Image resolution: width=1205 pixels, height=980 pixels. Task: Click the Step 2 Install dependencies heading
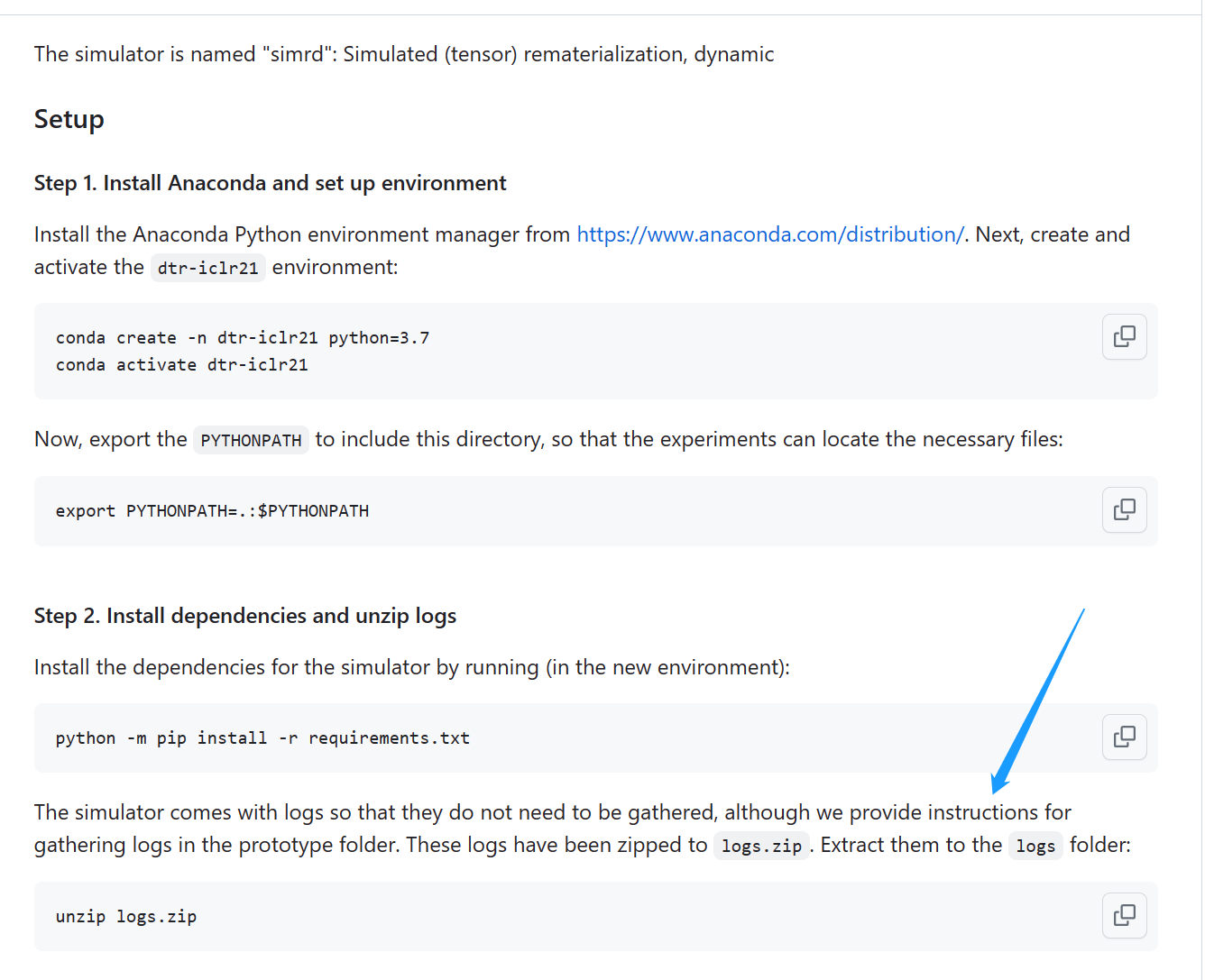[x=244, y=616]
